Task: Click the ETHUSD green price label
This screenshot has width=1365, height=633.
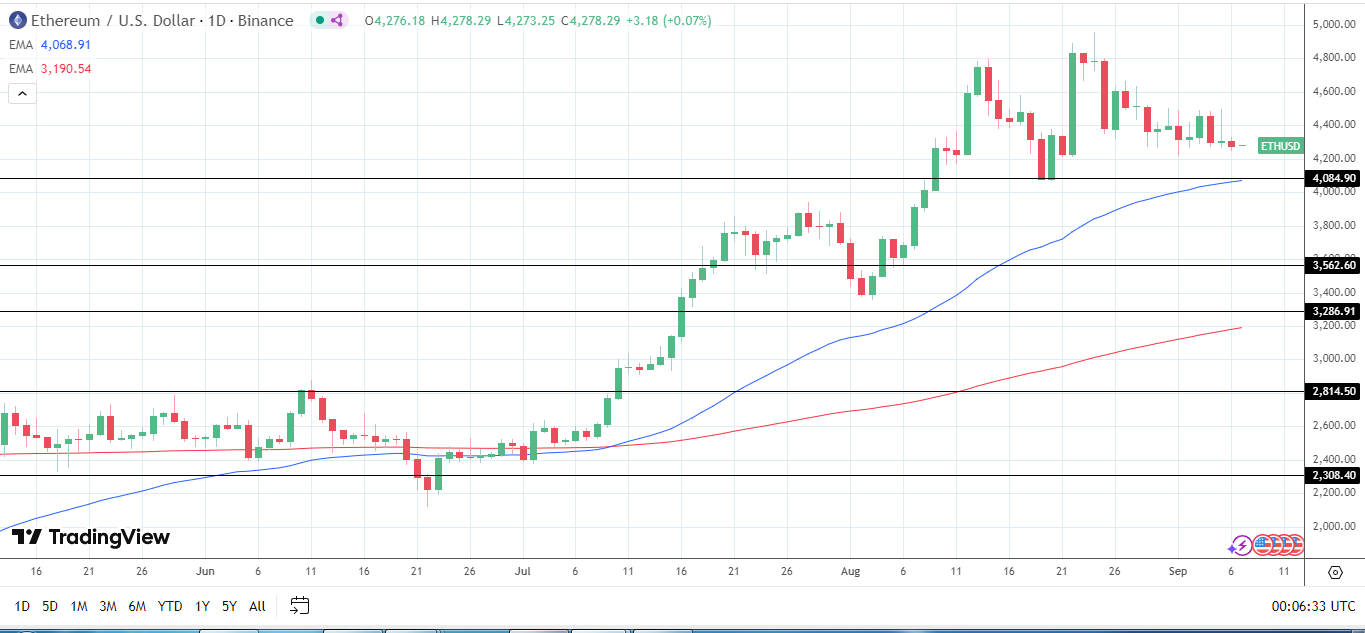Action: (1281, 146)
